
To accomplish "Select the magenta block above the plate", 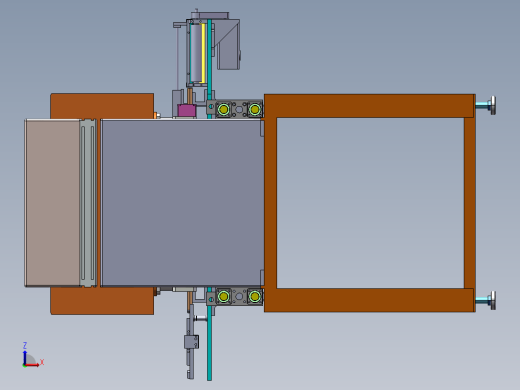I will (x=187, y=110).
